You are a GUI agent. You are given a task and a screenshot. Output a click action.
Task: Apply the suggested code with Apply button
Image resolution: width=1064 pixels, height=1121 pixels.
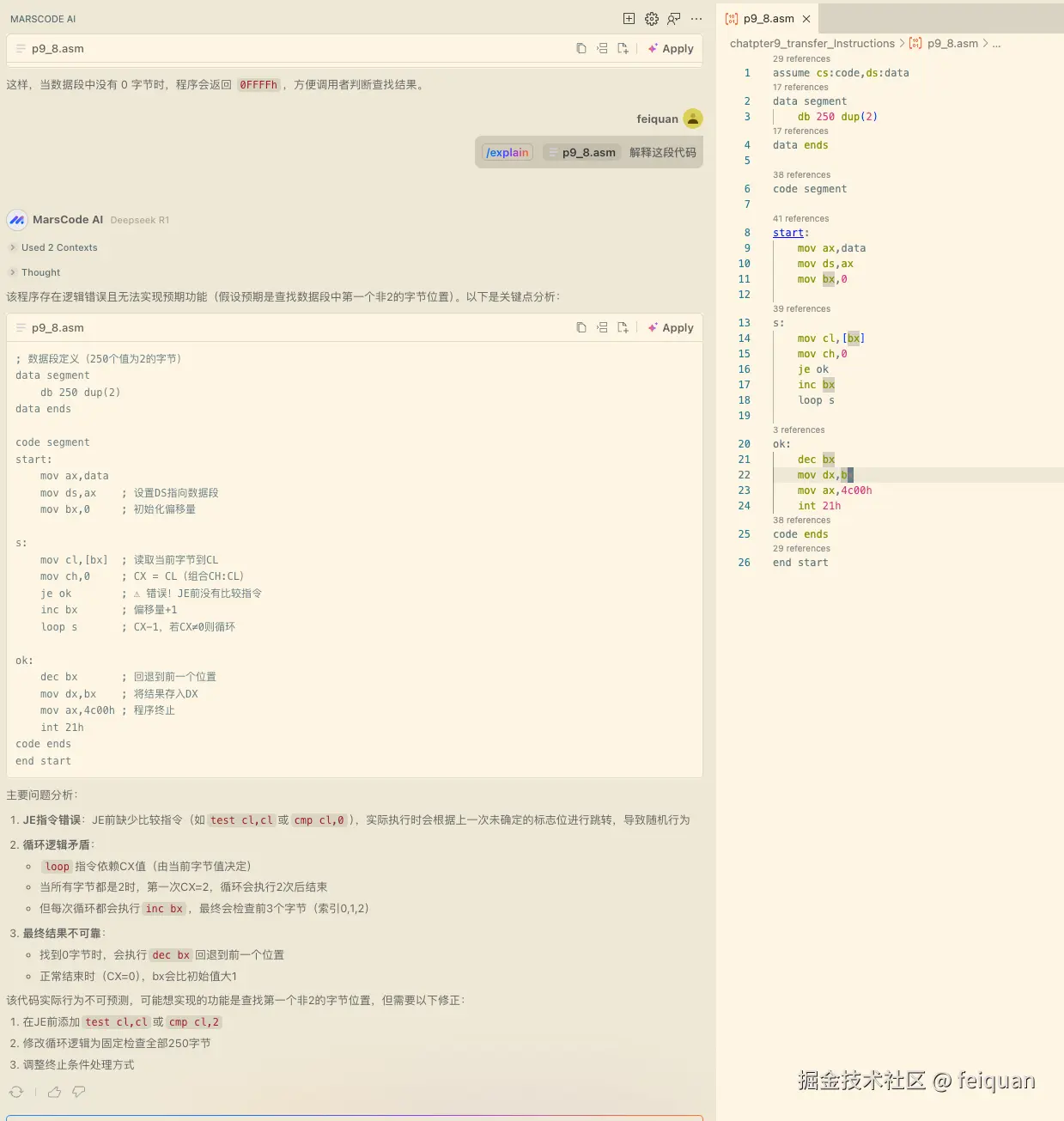coord(671,327)
